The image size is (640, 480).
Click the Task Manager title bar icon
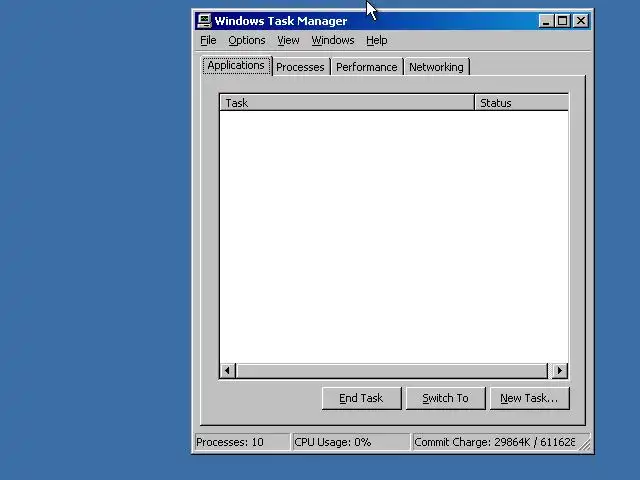[204, 21]
